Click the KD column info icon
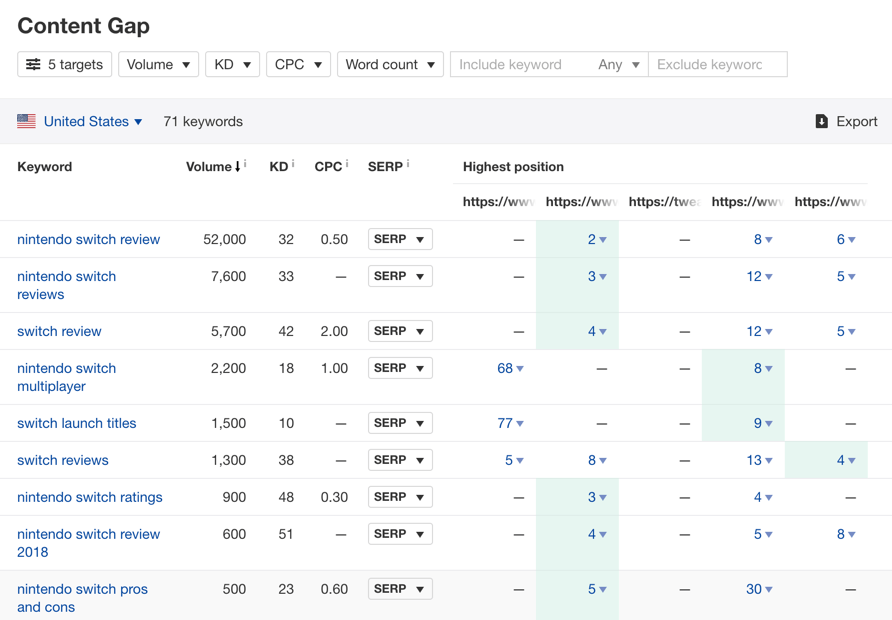892x620 pixels. 293,164
